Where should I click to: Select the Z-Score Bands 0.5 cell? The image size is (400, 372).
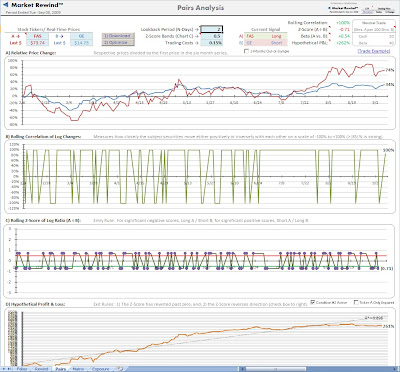[x=212, y=36]
